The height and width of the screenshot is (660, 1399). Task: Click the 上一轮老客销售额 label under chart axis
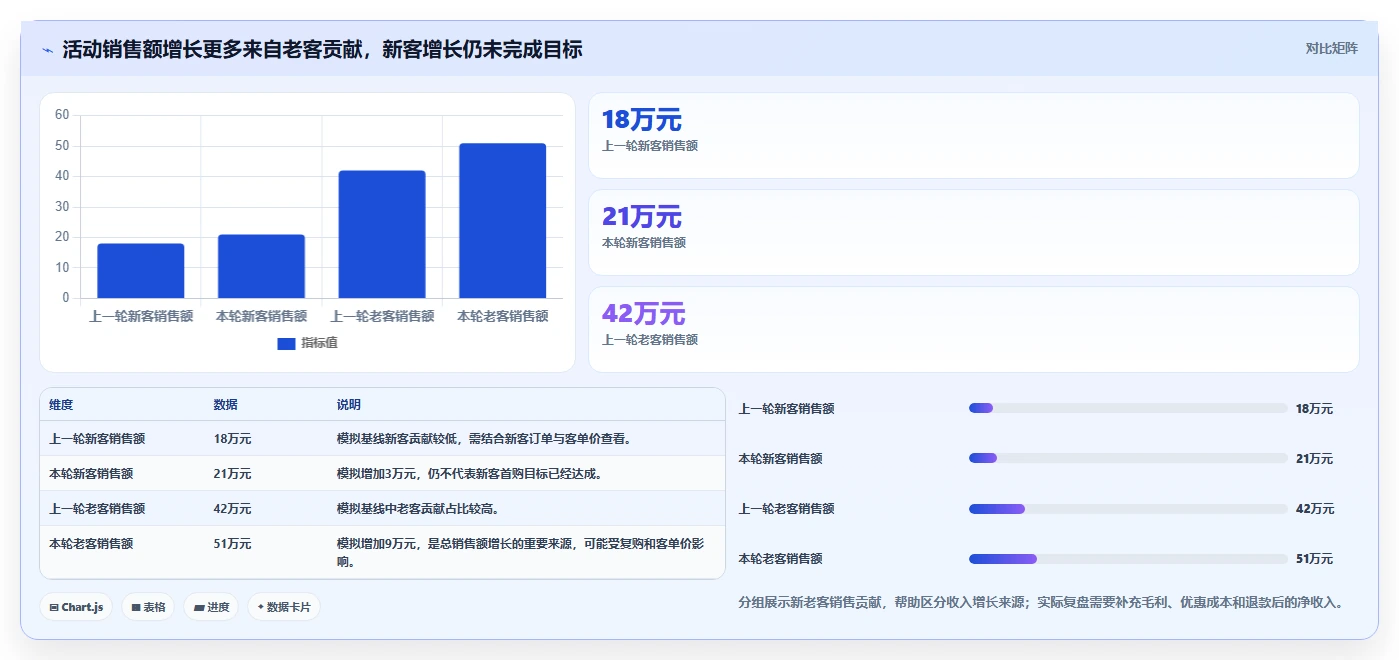(x=382, y=316)
